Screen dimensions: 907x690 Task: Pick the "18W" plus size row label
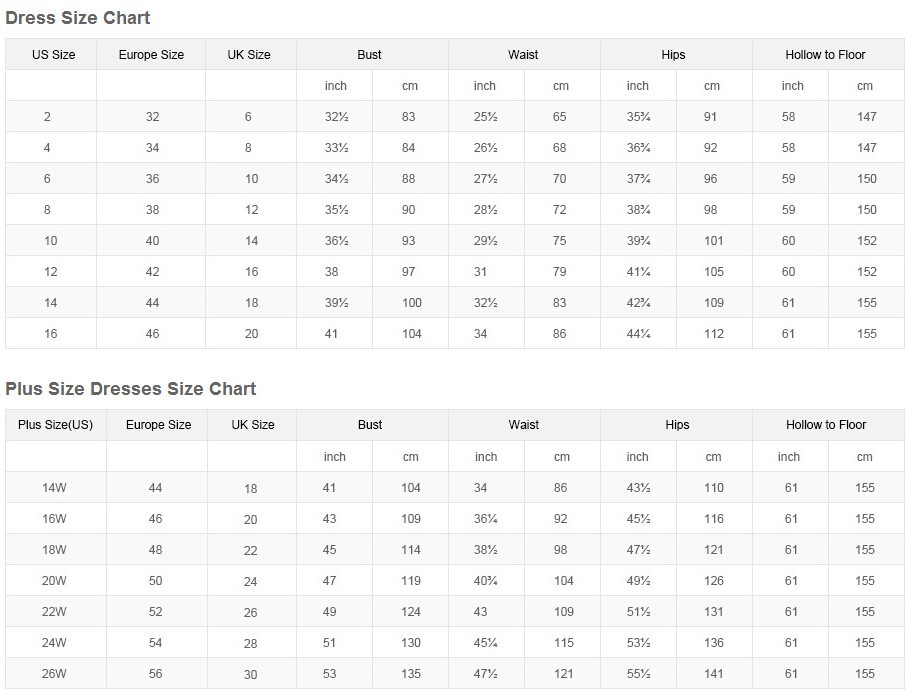pos(54,550)
